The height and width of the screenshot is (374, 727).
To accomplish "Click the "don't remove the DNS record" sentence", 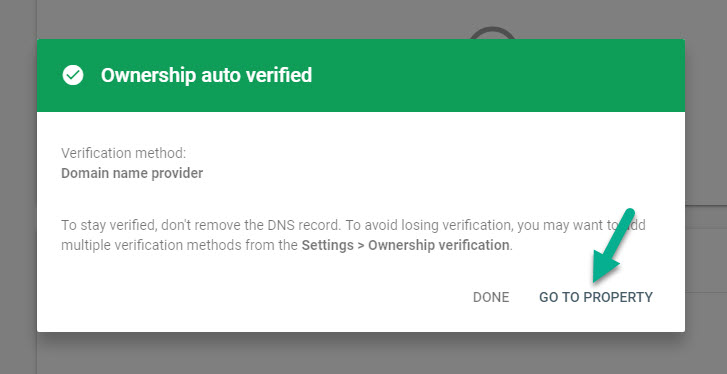I will point(242,226).
